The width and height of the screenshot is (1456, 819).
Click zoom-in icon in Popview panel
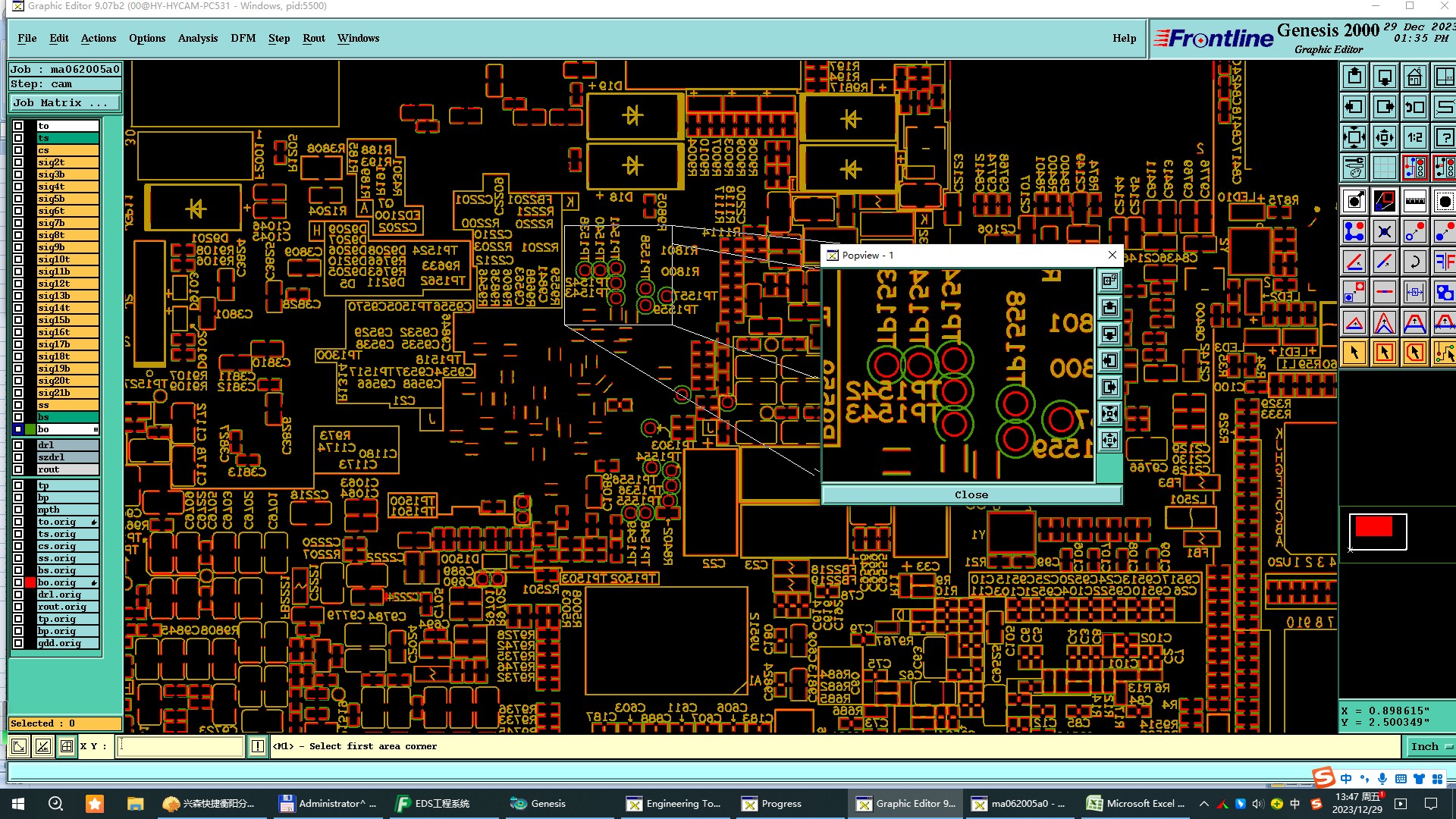pyautogui.click(x=1109, y=413)
